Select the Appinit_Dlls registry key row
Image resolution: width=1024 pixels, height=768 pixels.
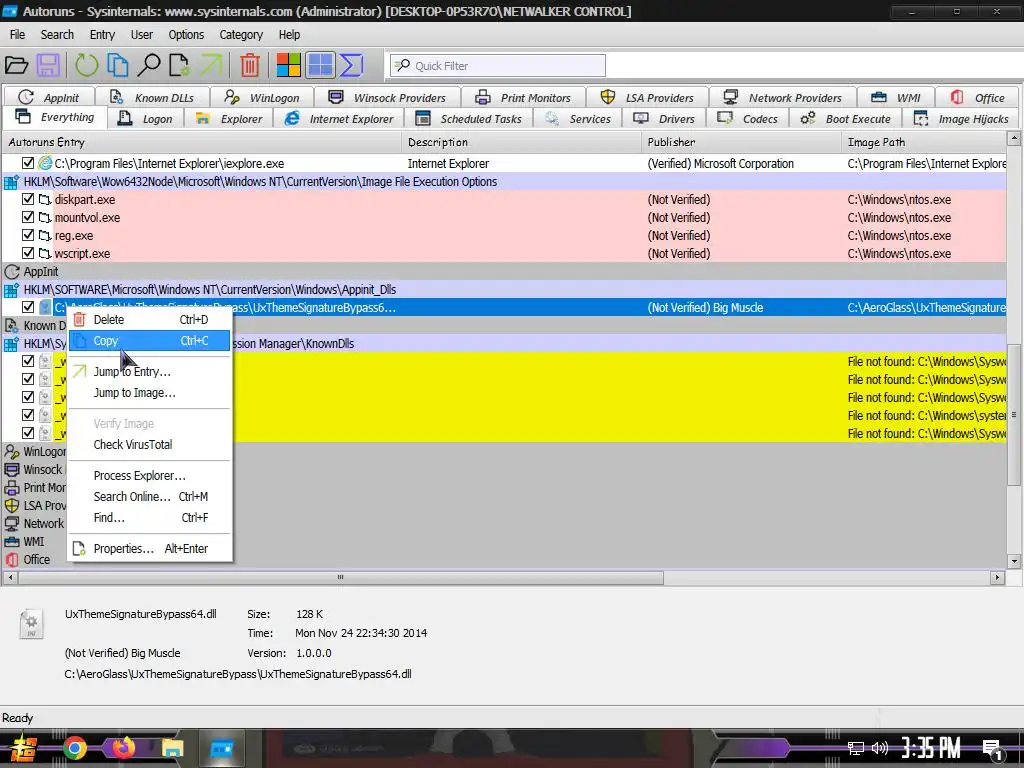click(x=504, y=289)
